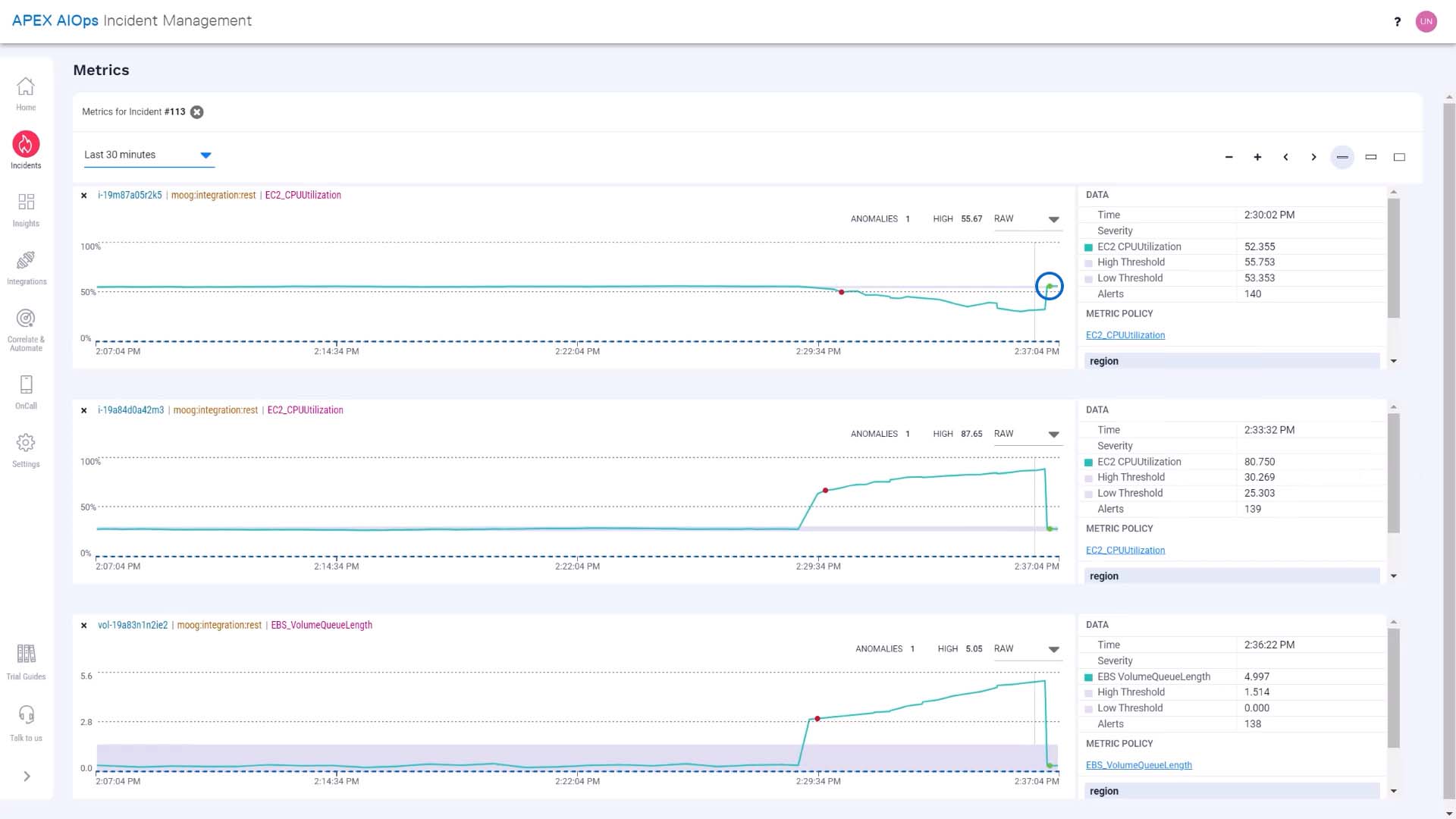Toggle EBS VolumeQueueLength series swatch

click(1089, 677)
